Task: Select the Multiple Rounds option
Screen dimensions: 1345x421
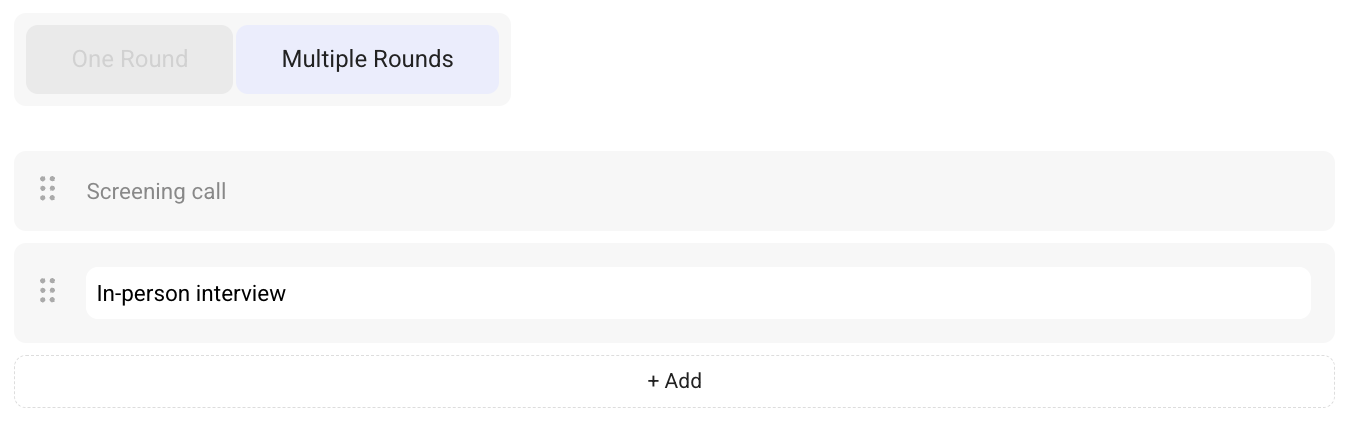Action: pos(367,59)
